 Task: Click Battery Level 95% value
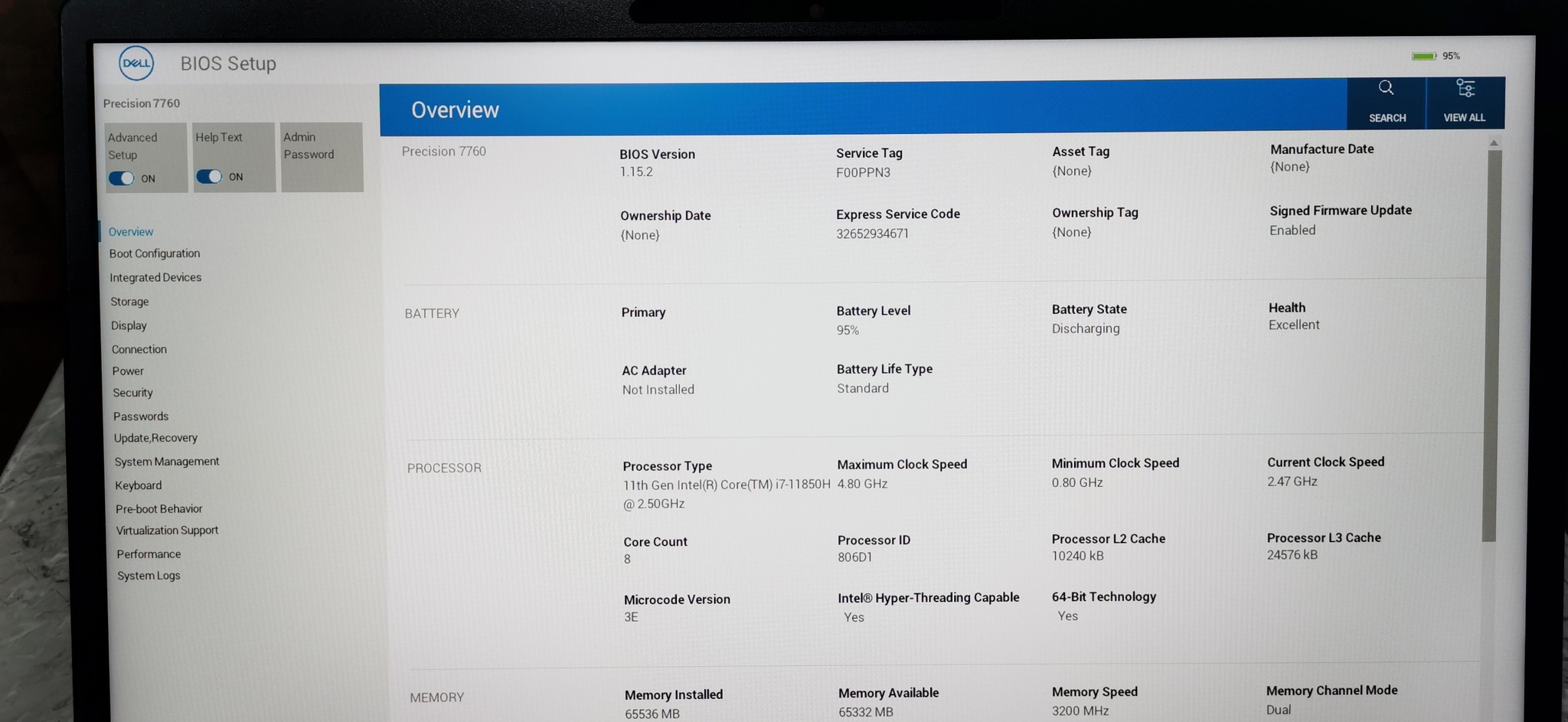[848, 330]
